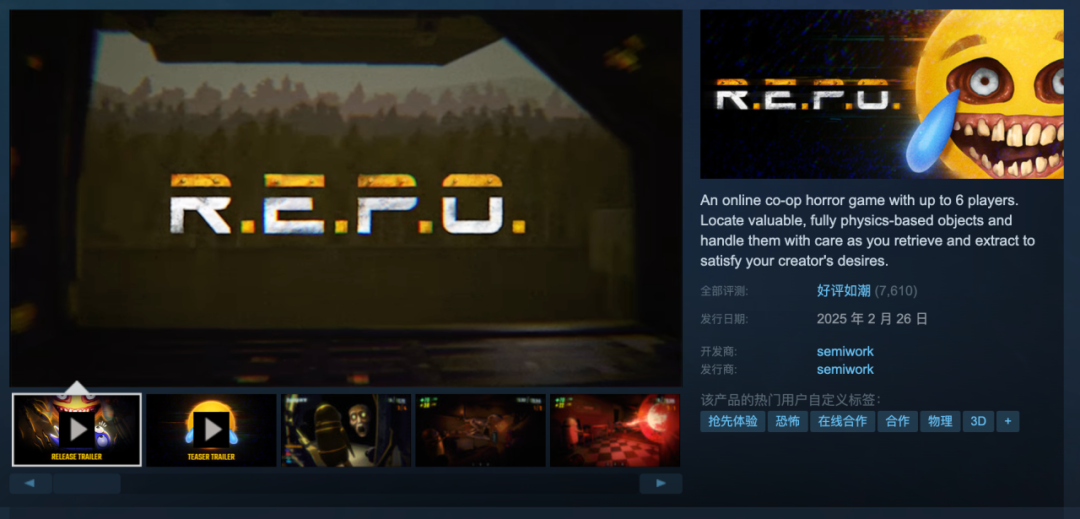The image size is (1080, 519).
Task: Select the 抢先体验 tag
Action: (x=733, y=421)
